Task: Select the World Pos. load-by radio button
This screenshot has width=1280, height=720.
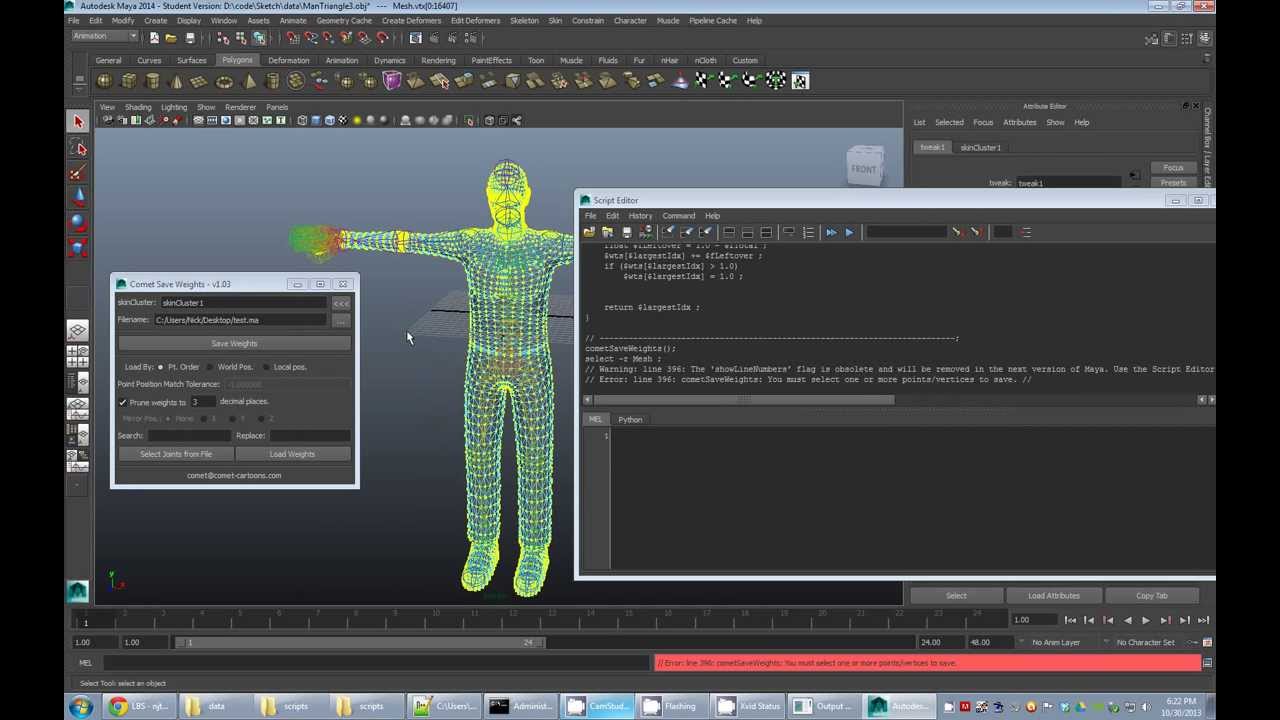Action: [x=210, y=367]
